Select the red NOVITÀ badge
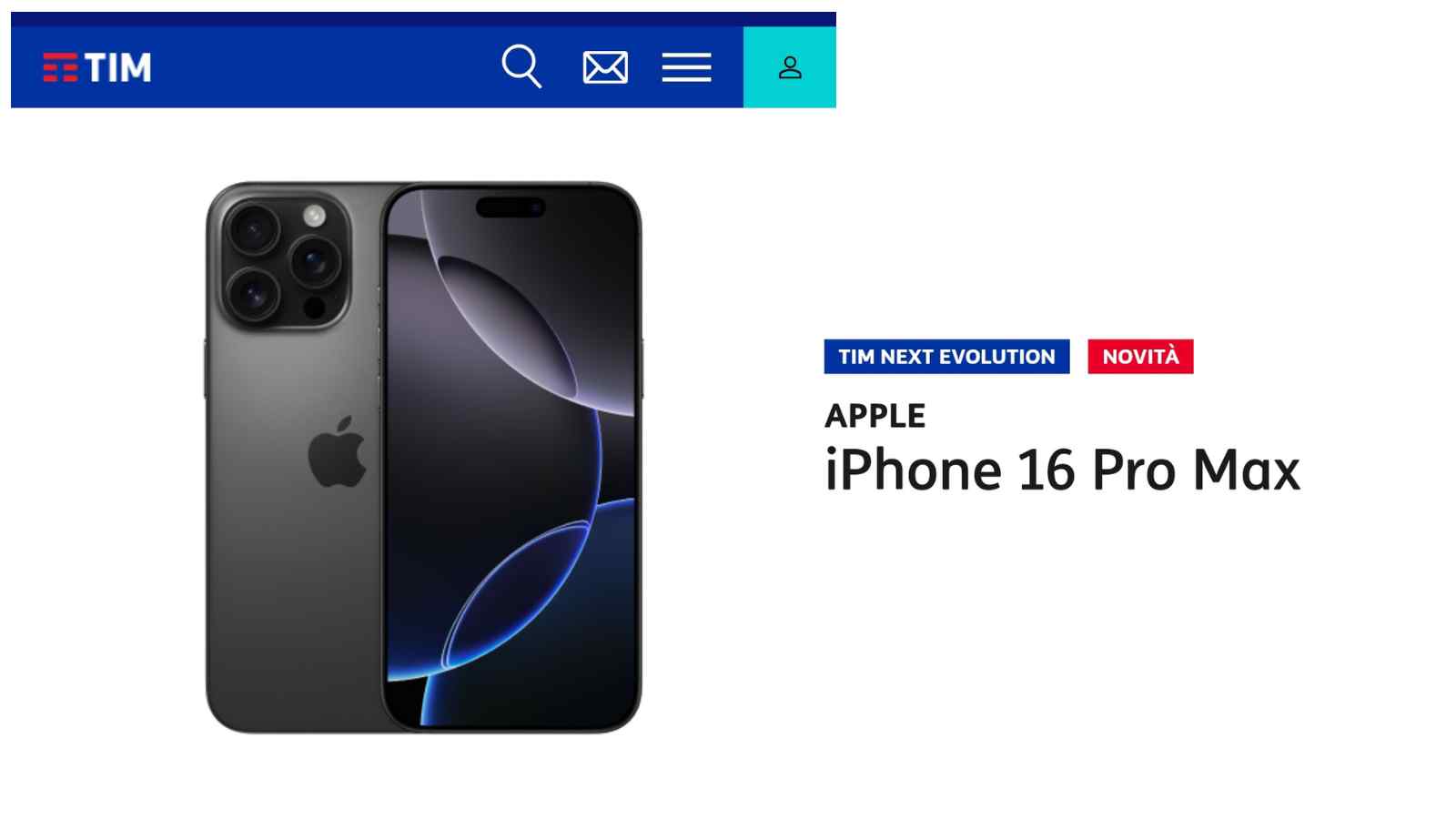Image resolution: width=1456 pixels, height=819 pixels. point(1140,357)
